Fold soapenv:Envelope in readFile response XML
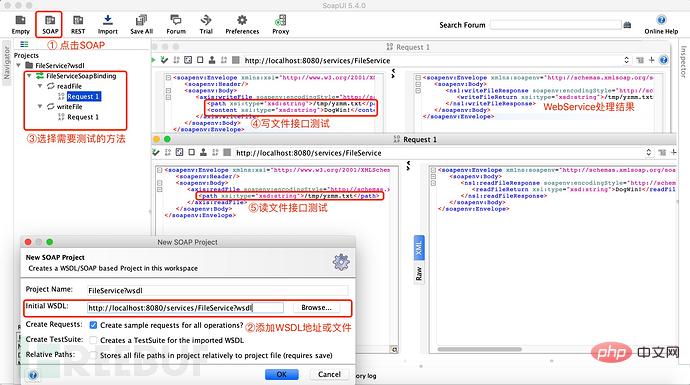Image resolution: width=690 pixels, height=385 pixels. coord(433,170)
